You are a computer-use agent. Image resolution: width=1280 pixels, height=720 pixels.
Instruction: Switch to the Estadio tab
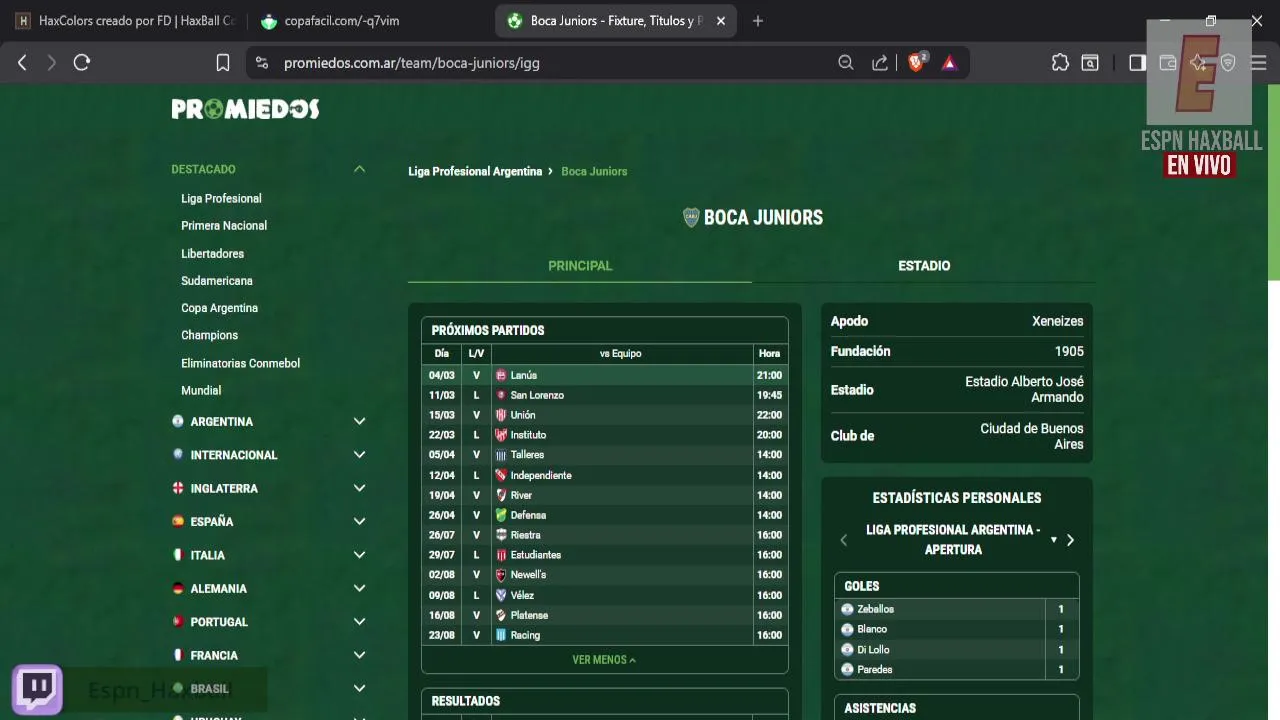tap(924, 266)
